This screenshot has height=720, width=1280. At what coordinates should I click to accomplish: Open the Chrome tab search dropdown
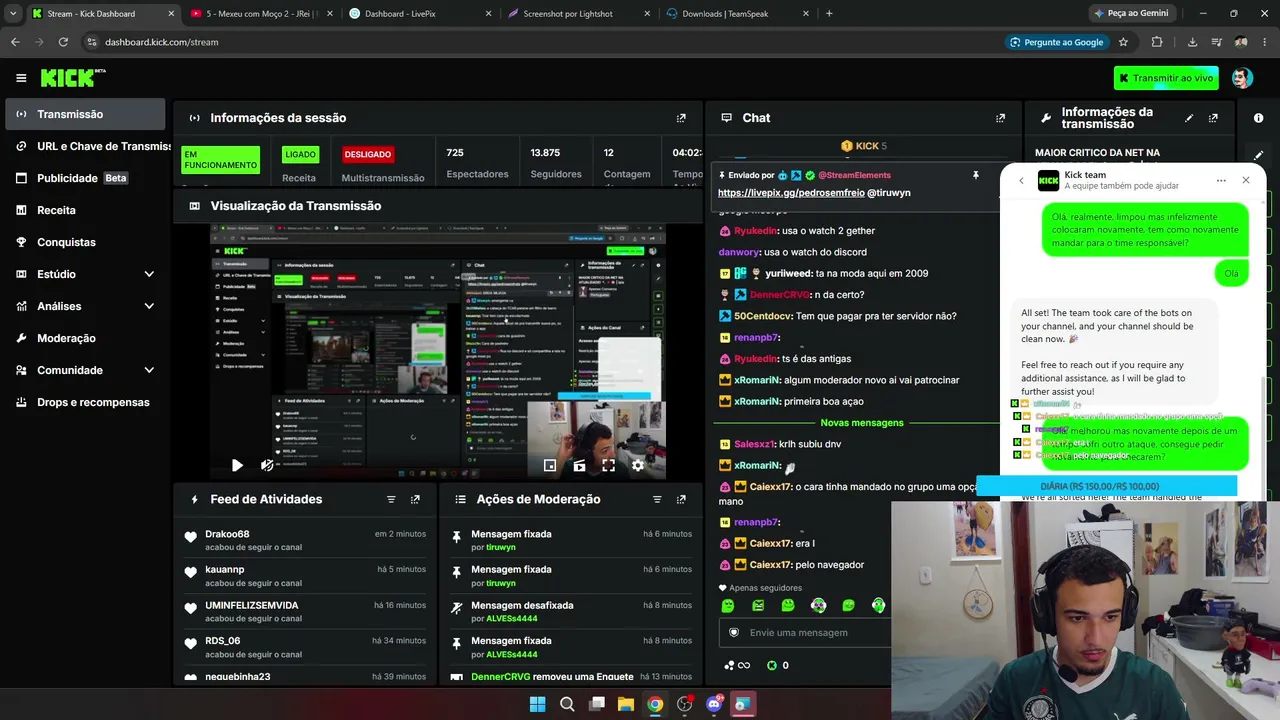(x=13, y=14)
